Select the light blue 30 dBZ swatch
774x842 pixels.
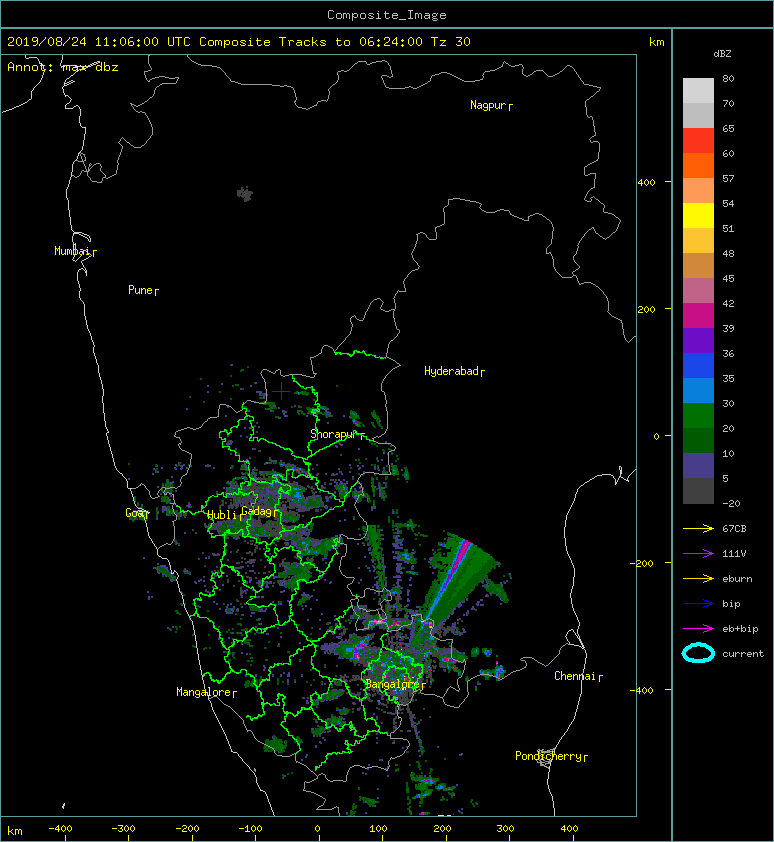tap(698, 390)
